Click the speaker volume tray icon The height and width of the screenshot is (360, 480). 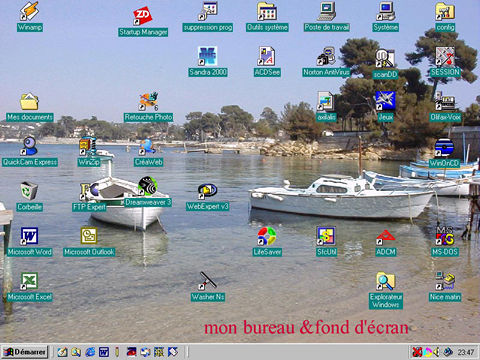coord(436,352)
